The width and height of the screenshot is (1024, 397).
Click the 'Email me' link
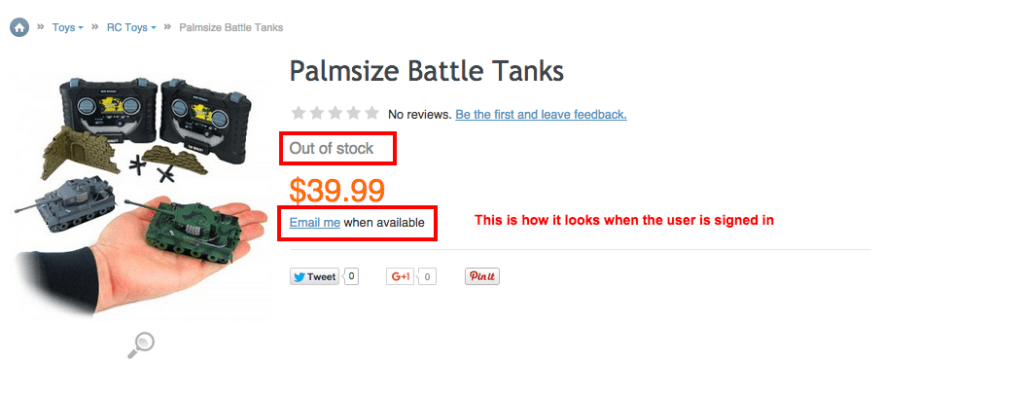(x=315, y=223)
